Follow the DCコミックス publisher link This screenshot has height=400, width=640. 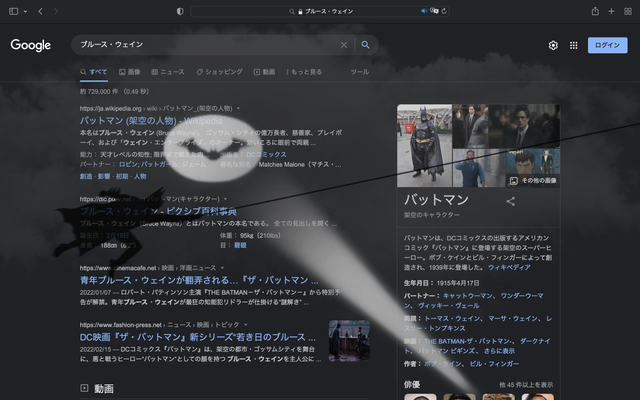pos(266,155)
